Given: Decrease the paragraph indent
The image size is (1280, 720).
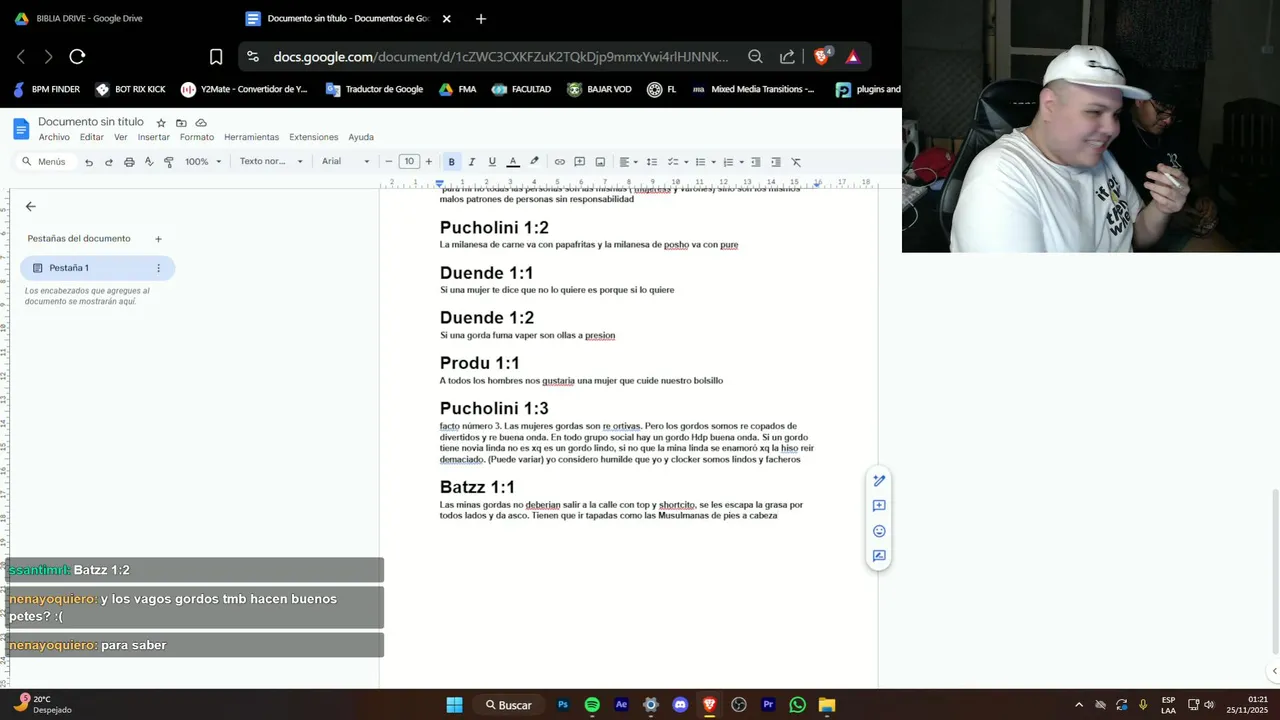Looking at the screenshot, I should pos(756,162).
